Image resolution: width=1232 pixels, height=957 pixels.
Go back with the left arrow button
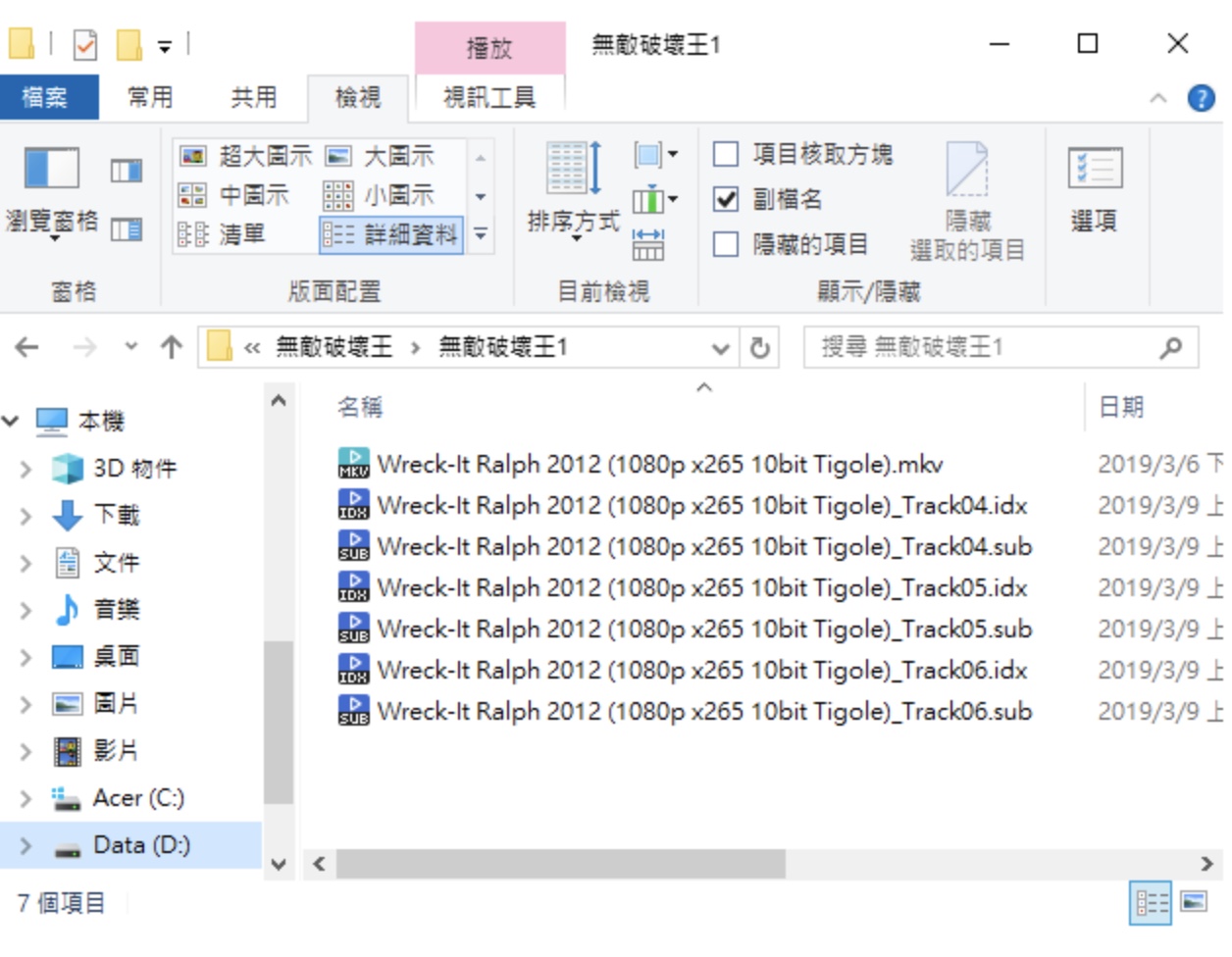click(27, 347)
